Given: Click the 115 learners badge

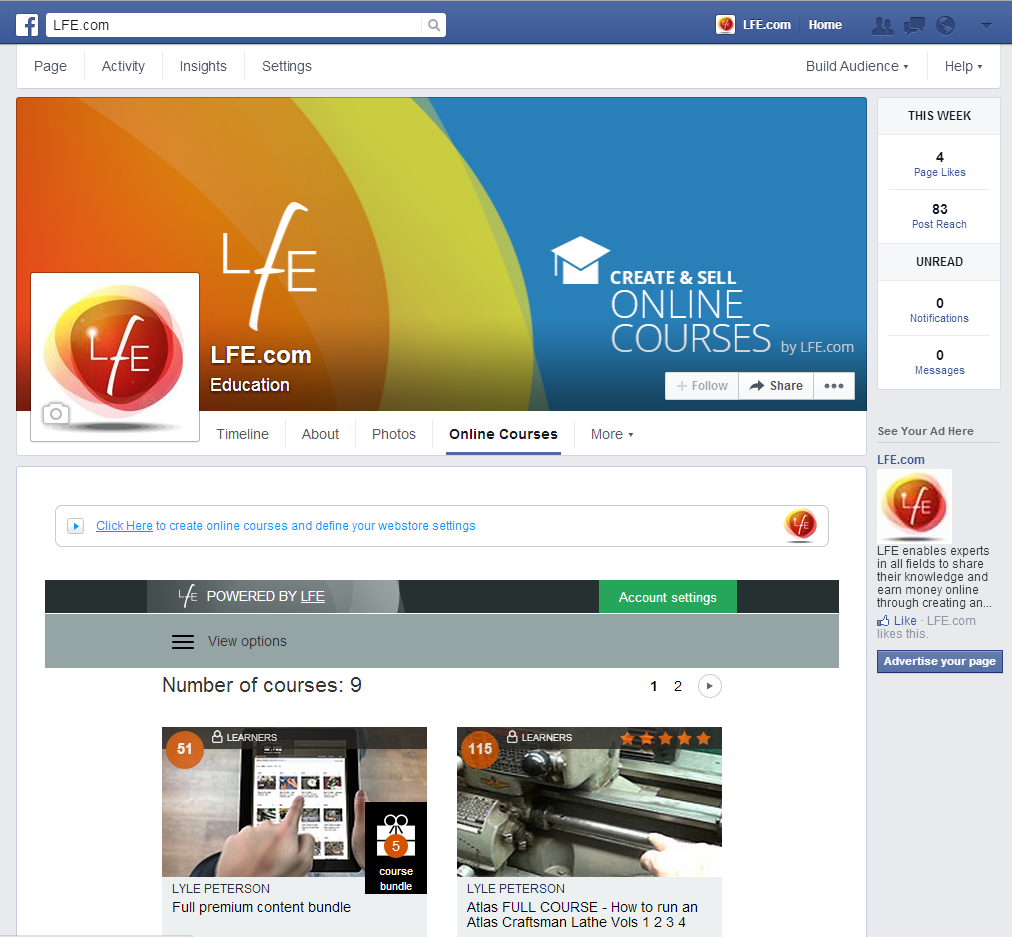Looking at the screenshot, I should coord(480,749).
